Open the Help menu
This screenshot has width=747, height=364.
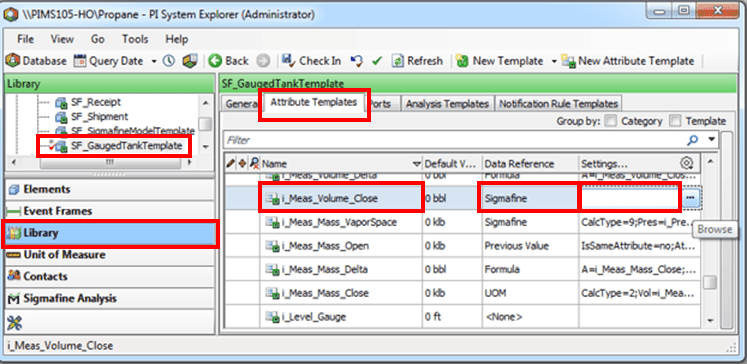(177, 39)
